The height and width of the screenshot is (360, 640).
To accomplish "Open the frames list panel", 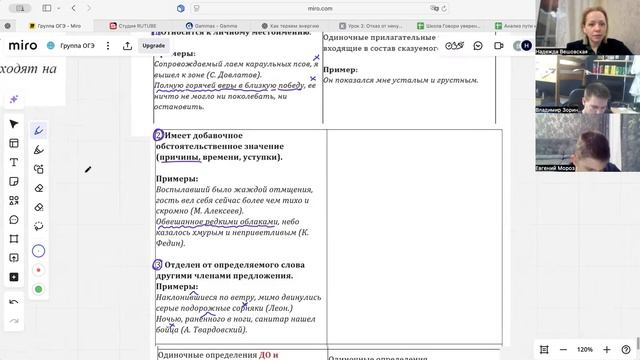I will coord(544,349).
